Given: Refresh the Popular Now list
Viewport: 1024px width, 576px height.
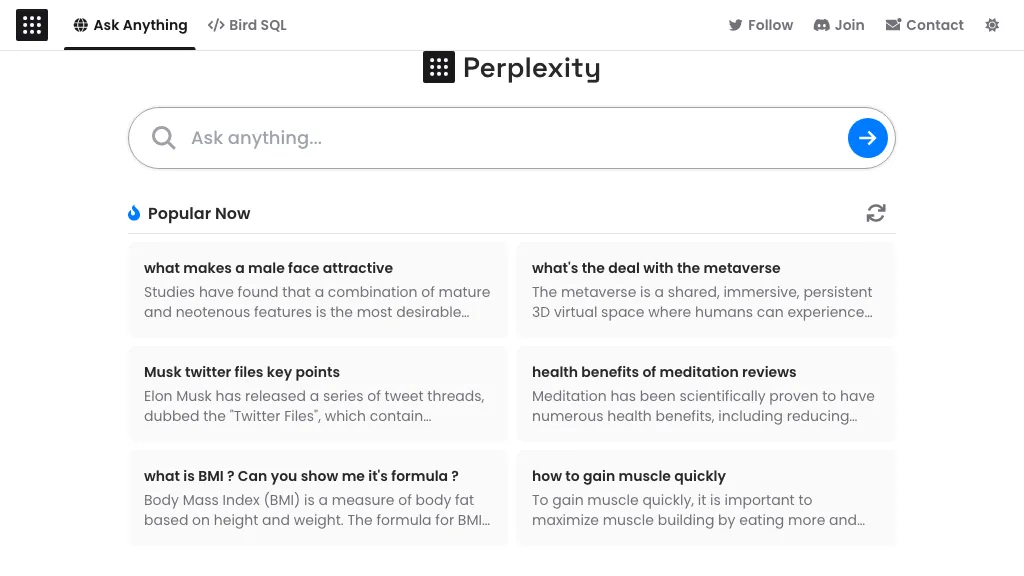Looking at the screenshot, I should [x=876, y=213].
